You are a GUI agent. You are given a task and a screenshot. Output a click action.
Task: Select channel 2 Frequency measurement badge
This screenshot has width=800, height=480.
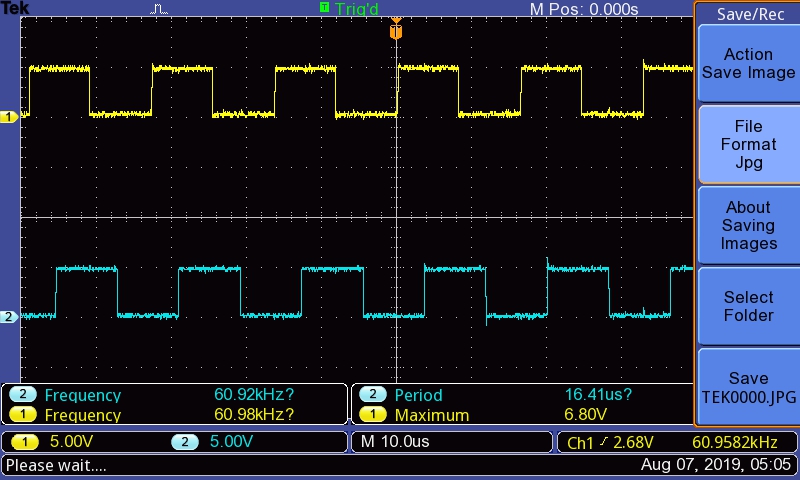pos(22,395)
